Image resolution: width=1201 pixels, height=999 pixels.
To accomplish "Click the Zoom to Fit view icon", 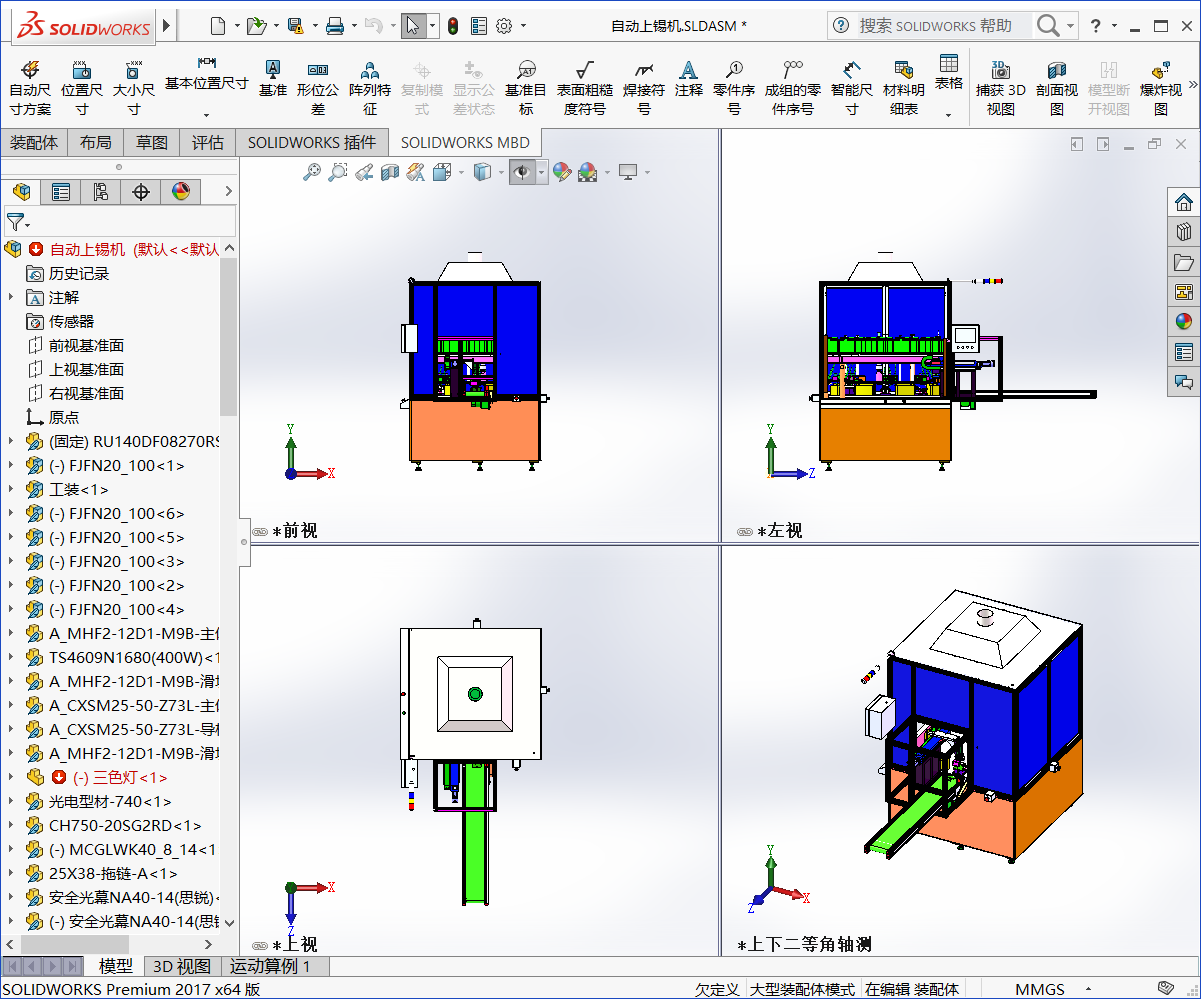I will pyautogui.click(x=312, y=172).
